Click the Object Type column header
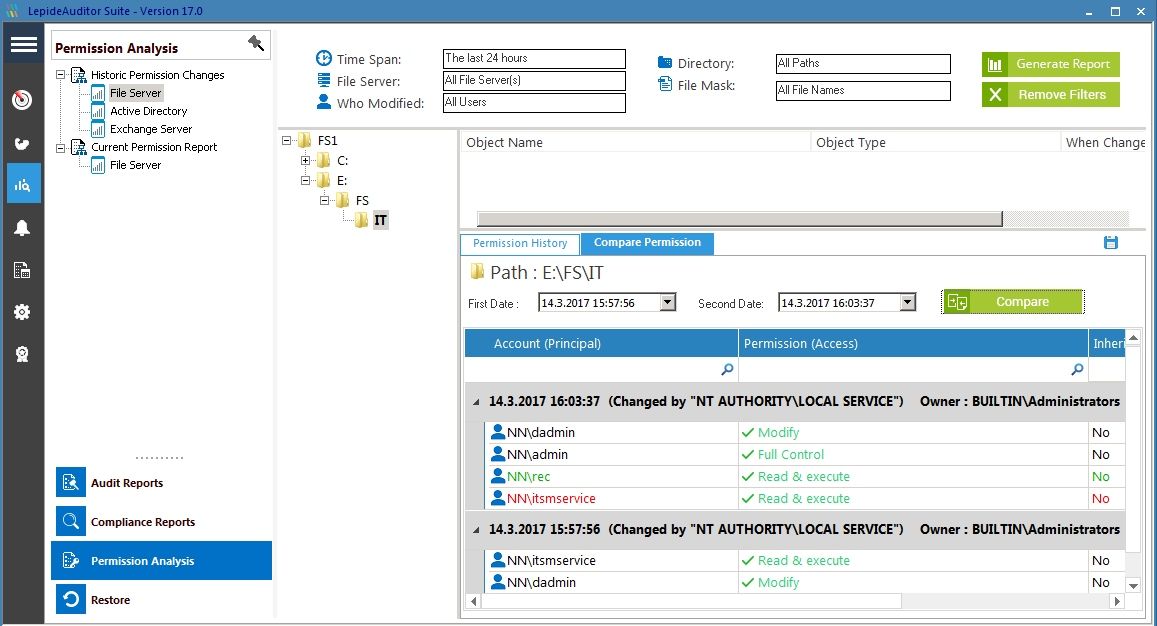The image size is (1157, 626). pos(936,142)
